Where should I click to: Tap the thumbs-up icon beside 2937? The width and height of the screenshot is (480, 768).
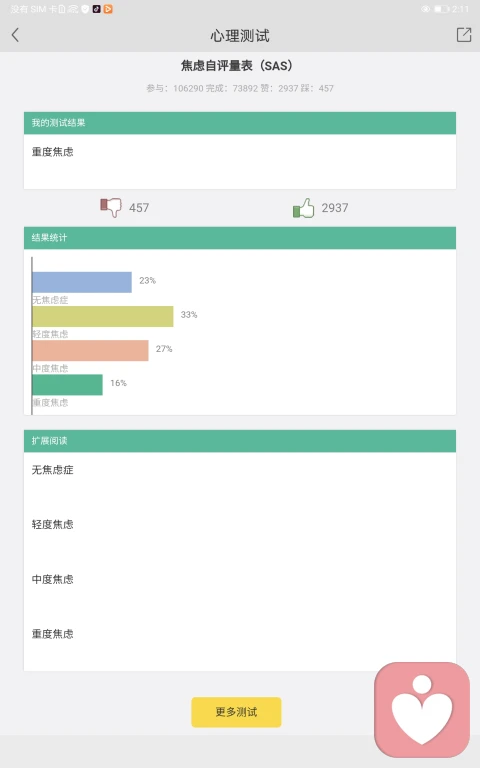point(303,208)
